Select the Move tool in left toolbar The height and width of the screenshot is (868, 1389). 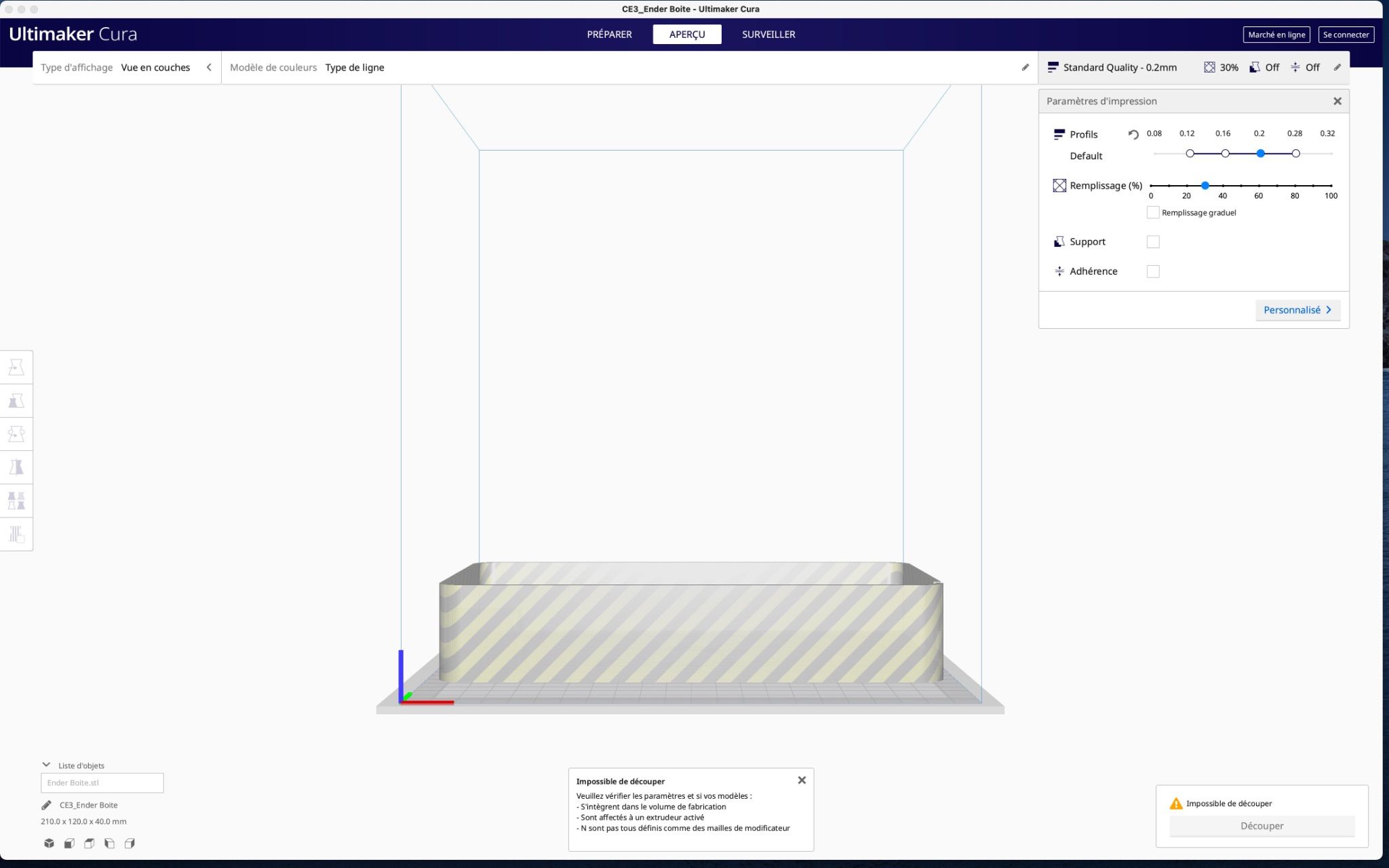point(16,368)
